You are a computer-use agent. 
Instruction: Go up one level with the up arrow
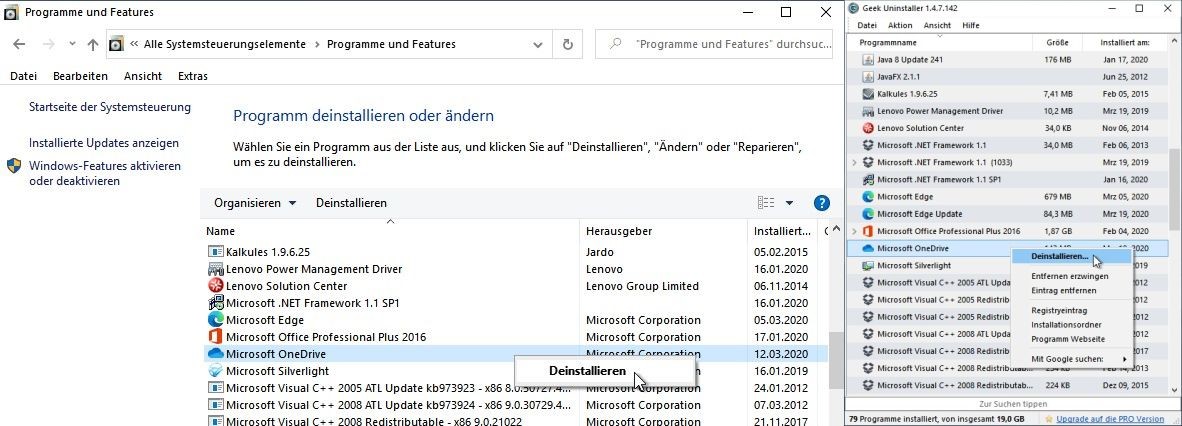[93, 44]
